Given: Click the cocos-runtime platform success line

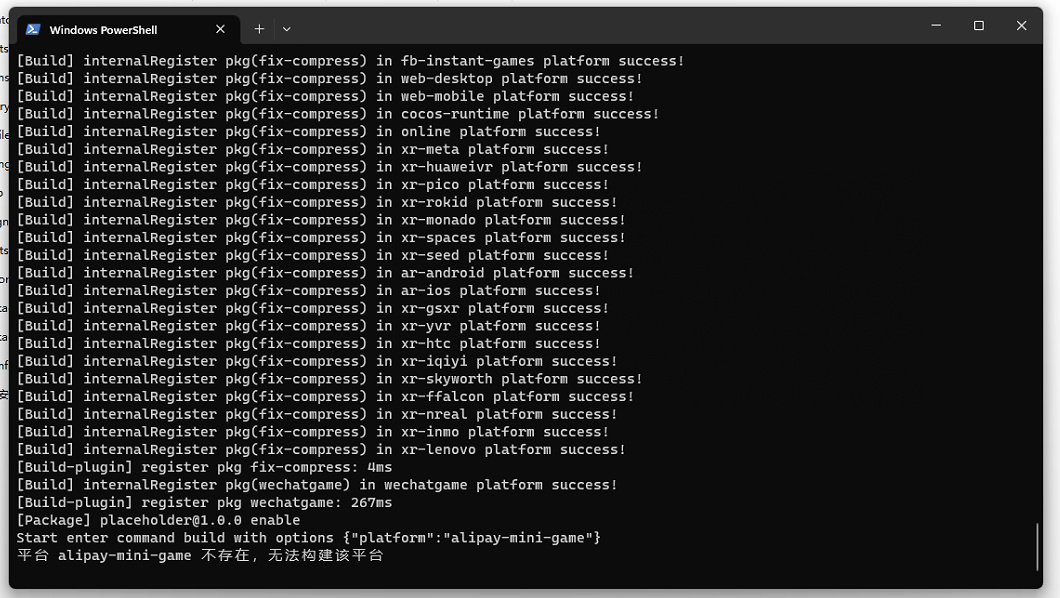Looking at the screenshot, I should pos(338,114).
